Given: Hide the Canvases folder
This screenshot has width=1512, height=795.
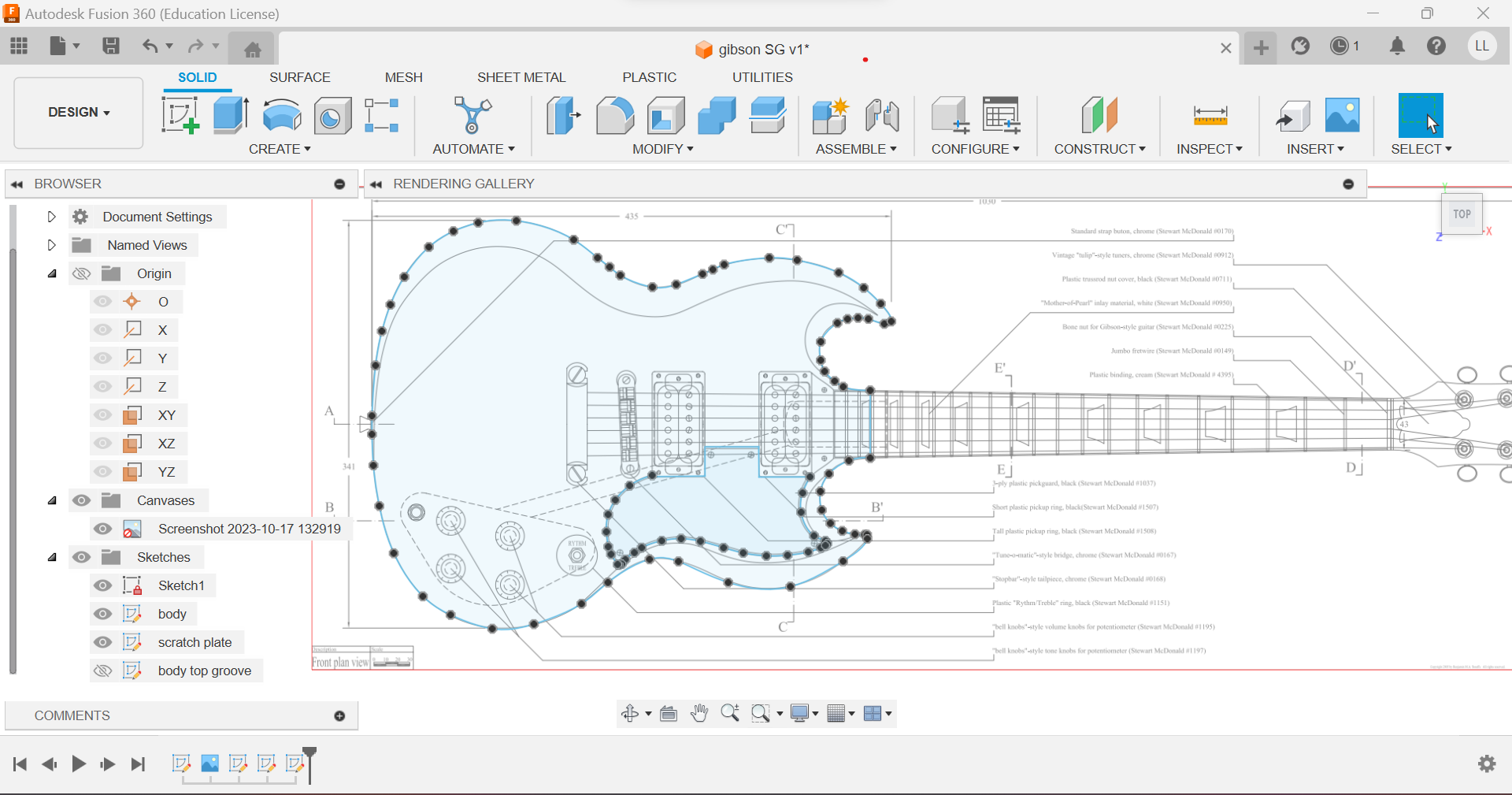Looking at the screenshot, I should coord(81,500).
